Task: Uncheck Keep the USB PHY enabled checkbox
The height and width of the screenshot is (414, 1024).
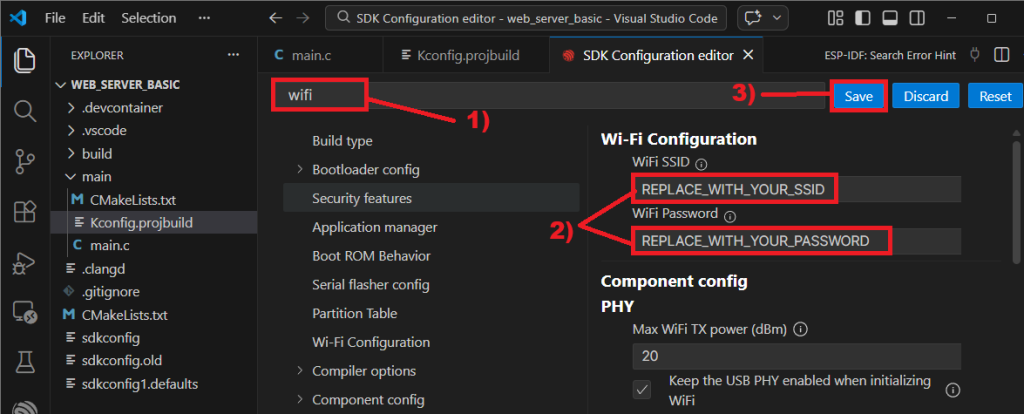Action: tap(642, 390)
